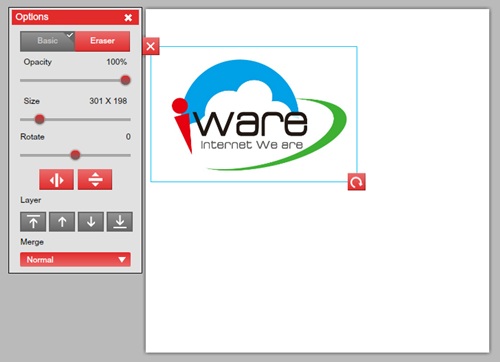This screenshot has height=362, width=500.
Task: Send layer to the very bottom
Action: (120, 222)
